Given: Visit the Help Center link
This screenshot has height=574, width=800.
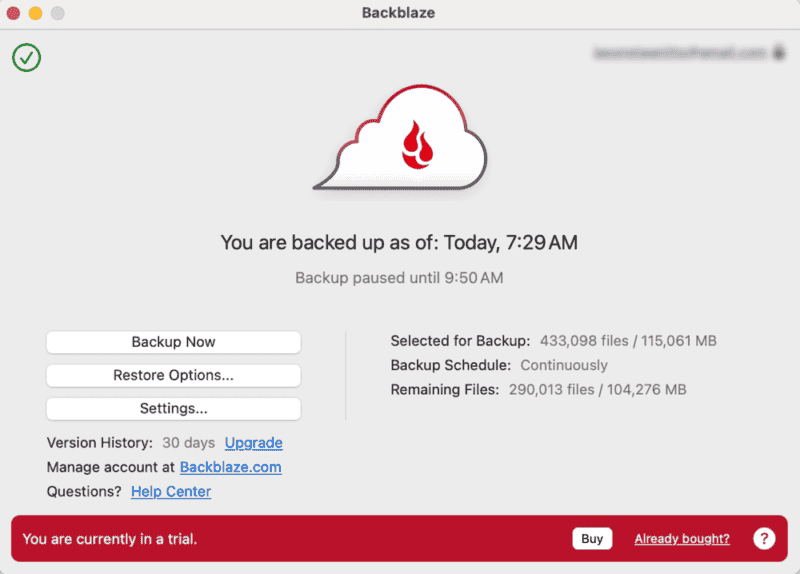Looking at the screenshot, I should click(x=171, y=491).
